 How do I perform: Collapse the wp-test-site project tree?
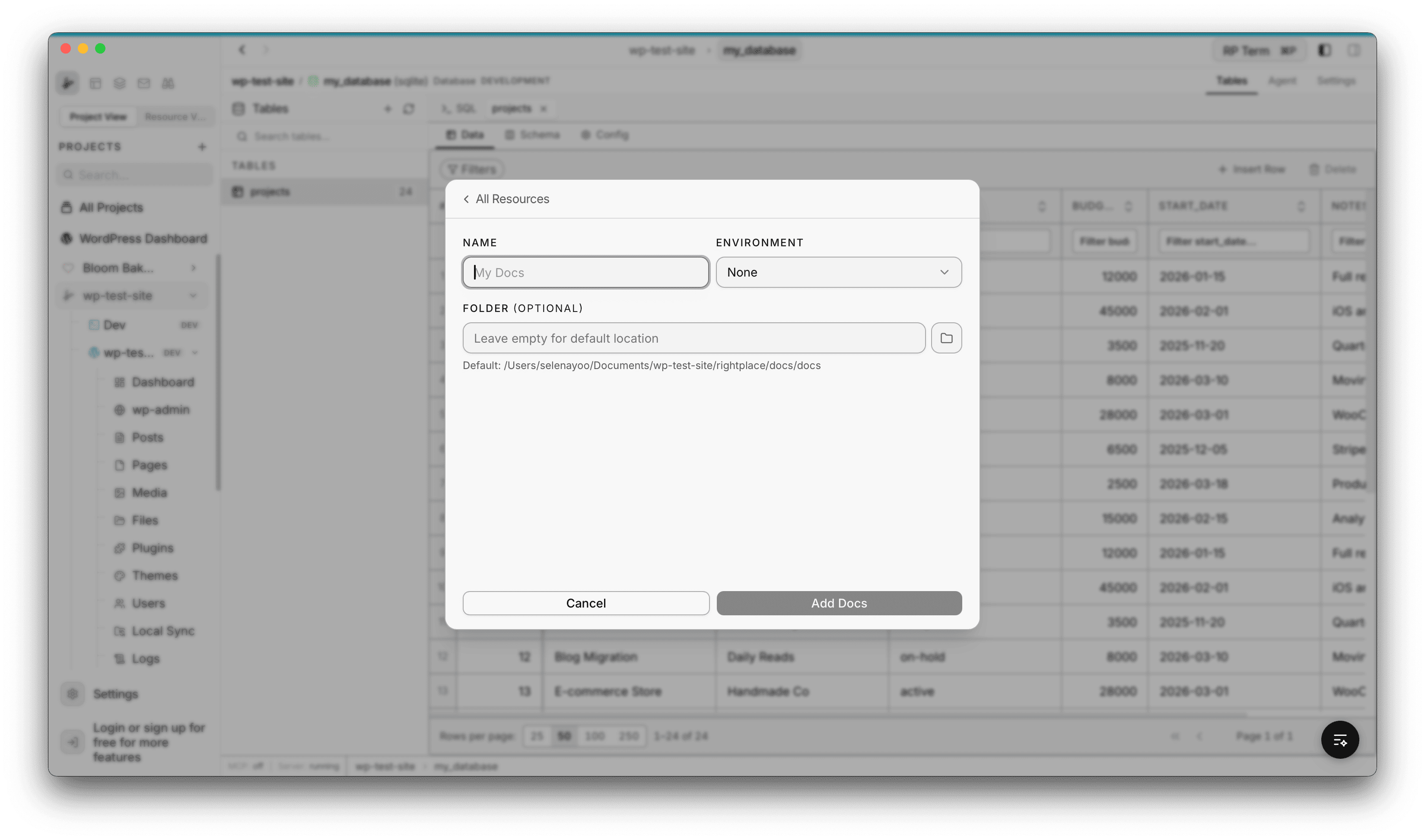(x=194, y=295)
